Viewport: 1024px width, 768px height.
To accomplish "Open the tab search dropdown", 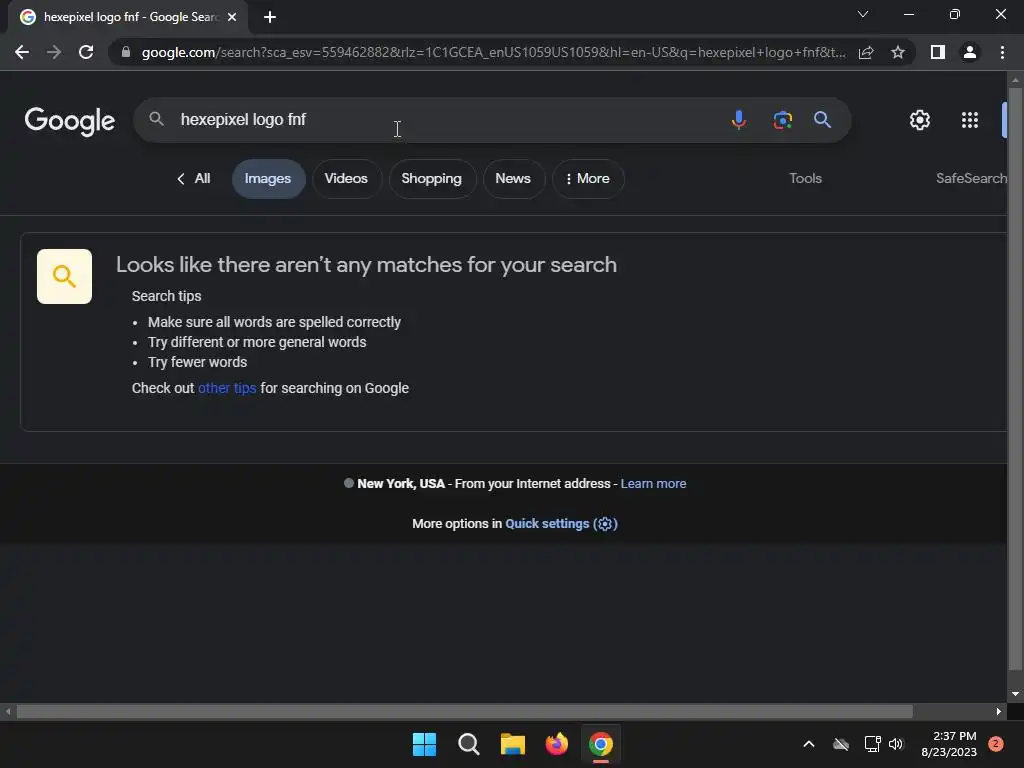I will coord(863,14).
